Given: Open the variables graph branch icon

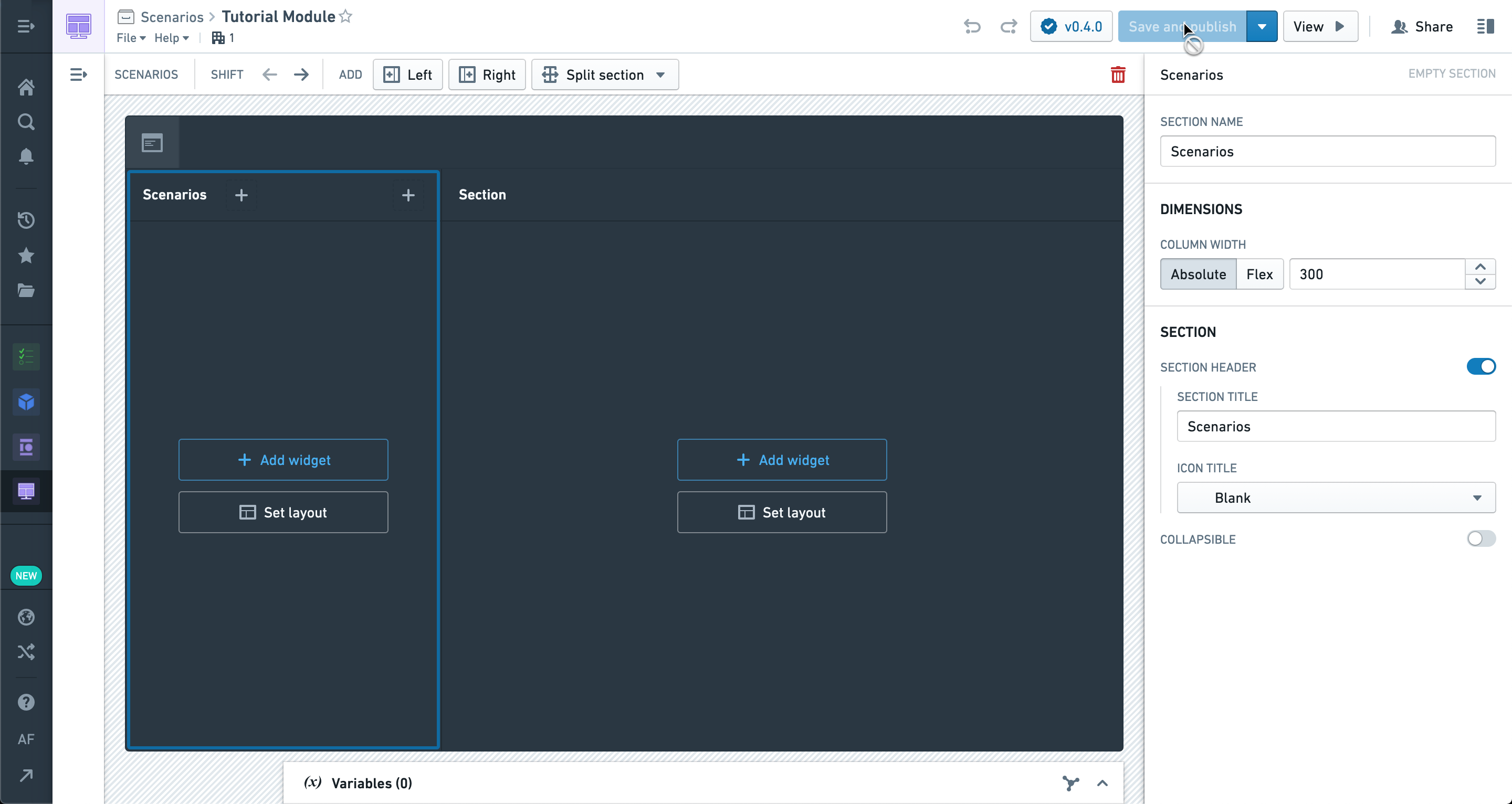Looking at the screenshot, I should click(1070, 783).
